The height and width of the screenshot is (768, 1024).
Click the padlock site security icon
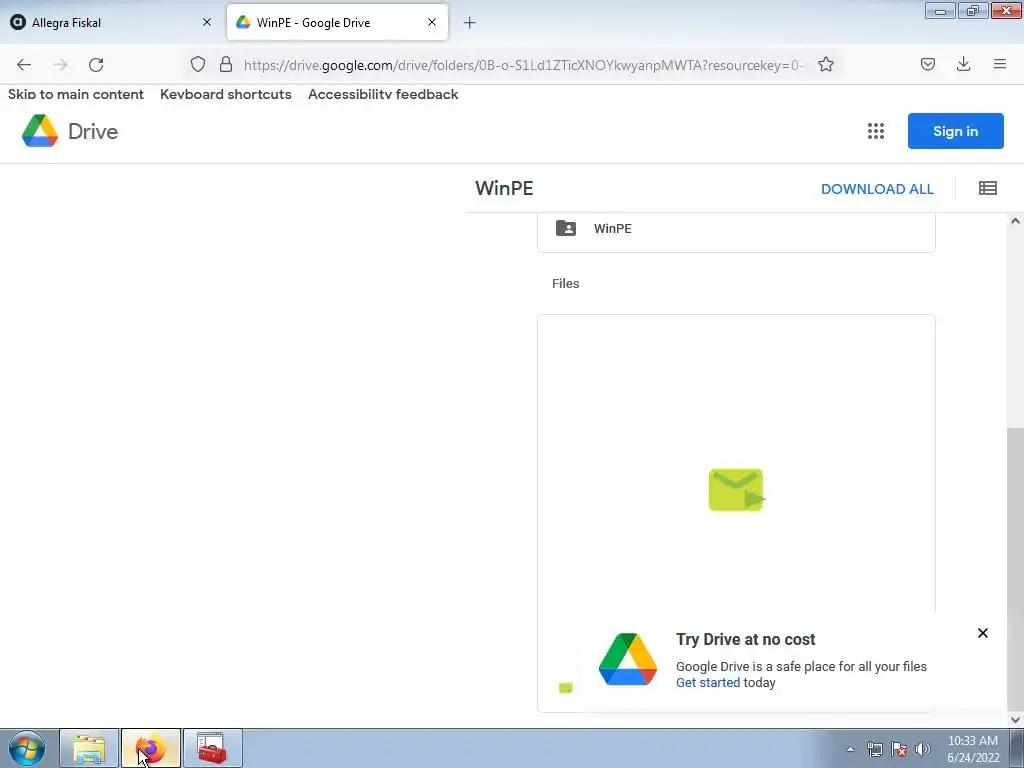[x=226, y=64]
